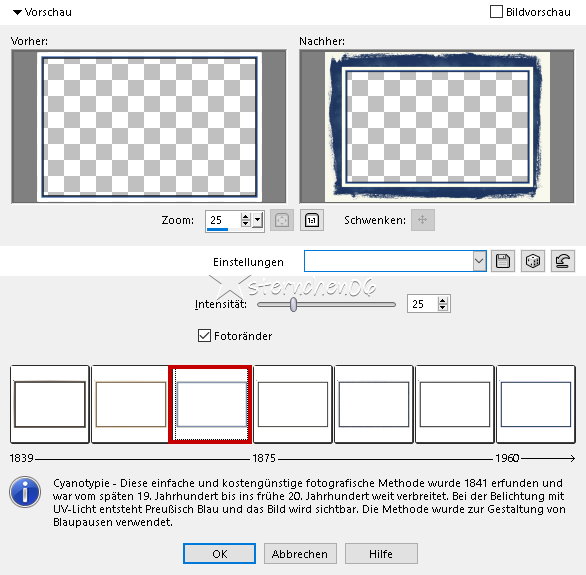Image resolution: width=586 pixels, height=575 pixels.
Task: Click the randomize parameters dice icon
Action: pyautogui.click(x=533, y=261)
